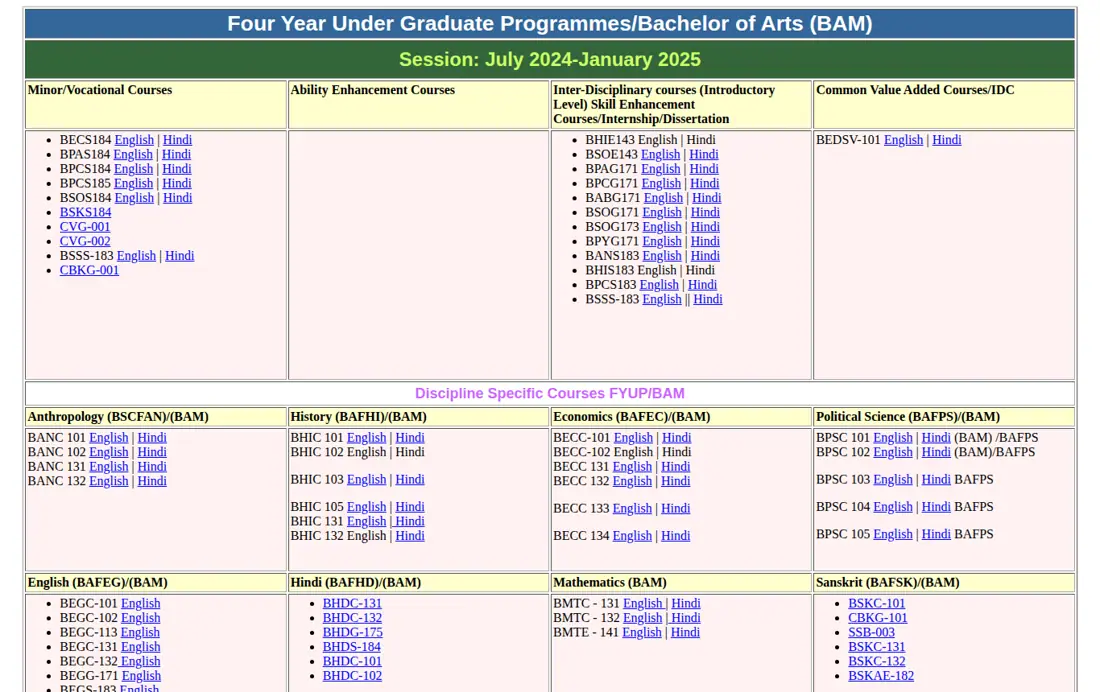Open BEGC-131 English link

coord(140,647)
